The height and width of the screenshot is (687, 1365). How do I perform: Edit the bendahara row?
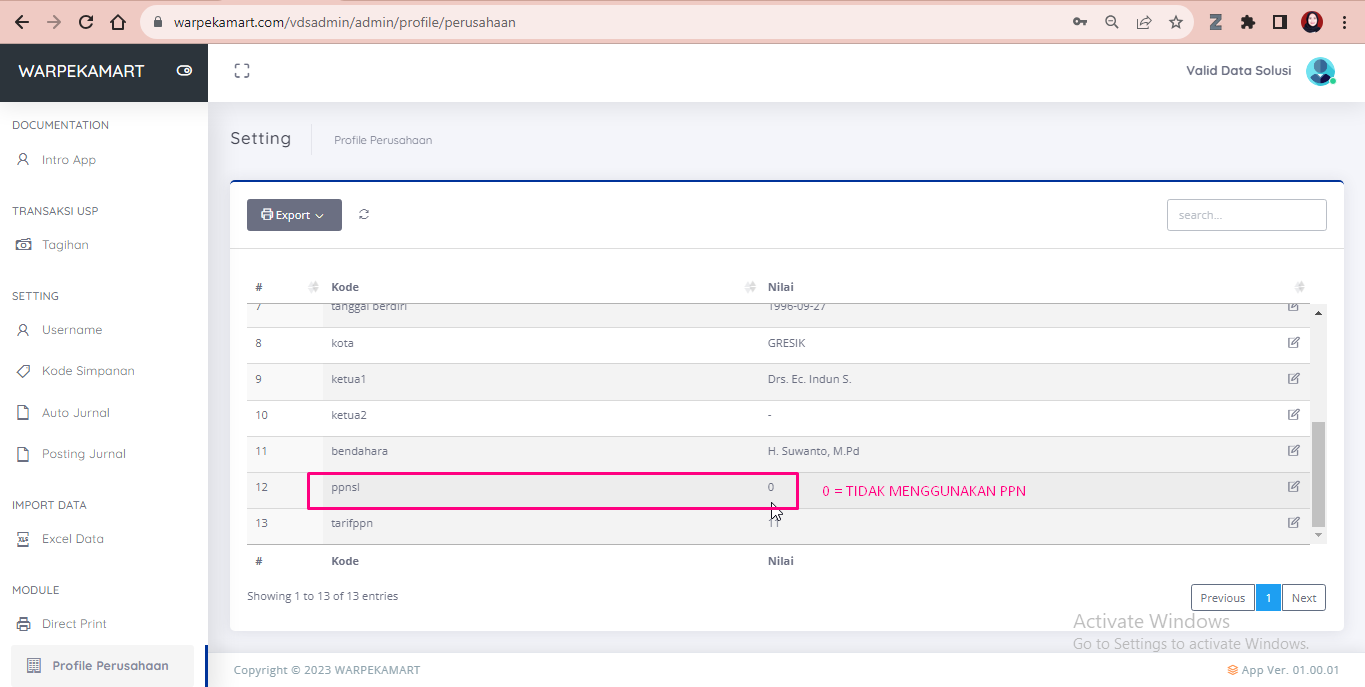tap(1294, 450)
